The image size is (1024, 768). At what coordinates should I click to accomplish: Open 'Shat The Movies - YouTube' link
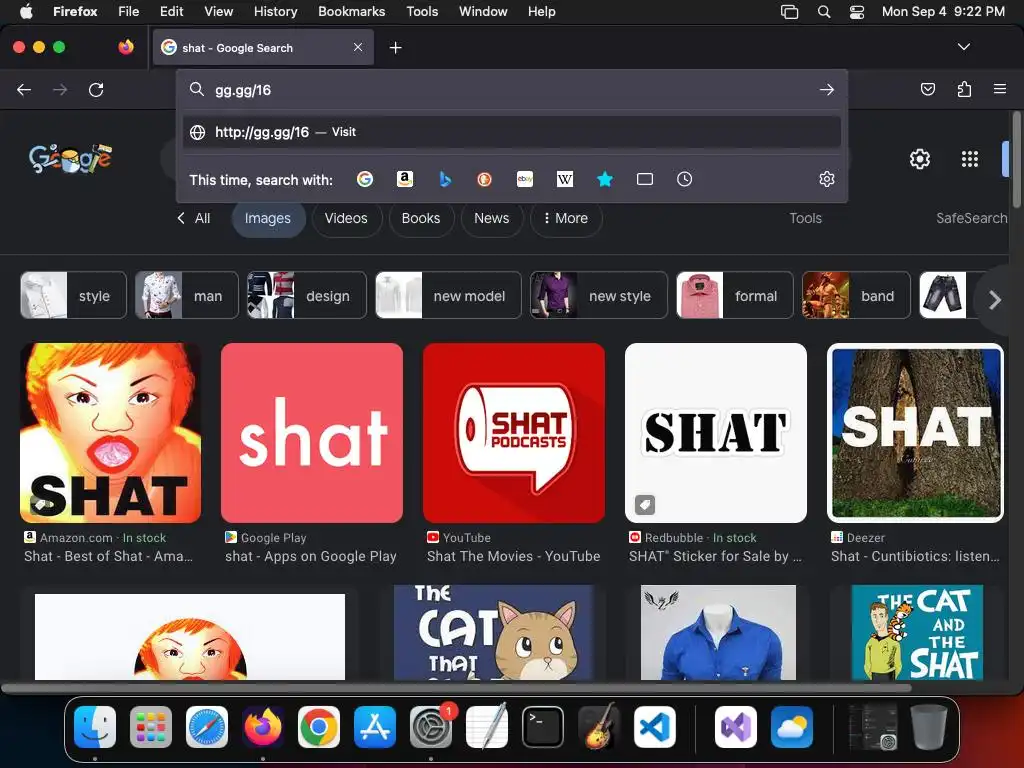[x=513, y=556]
